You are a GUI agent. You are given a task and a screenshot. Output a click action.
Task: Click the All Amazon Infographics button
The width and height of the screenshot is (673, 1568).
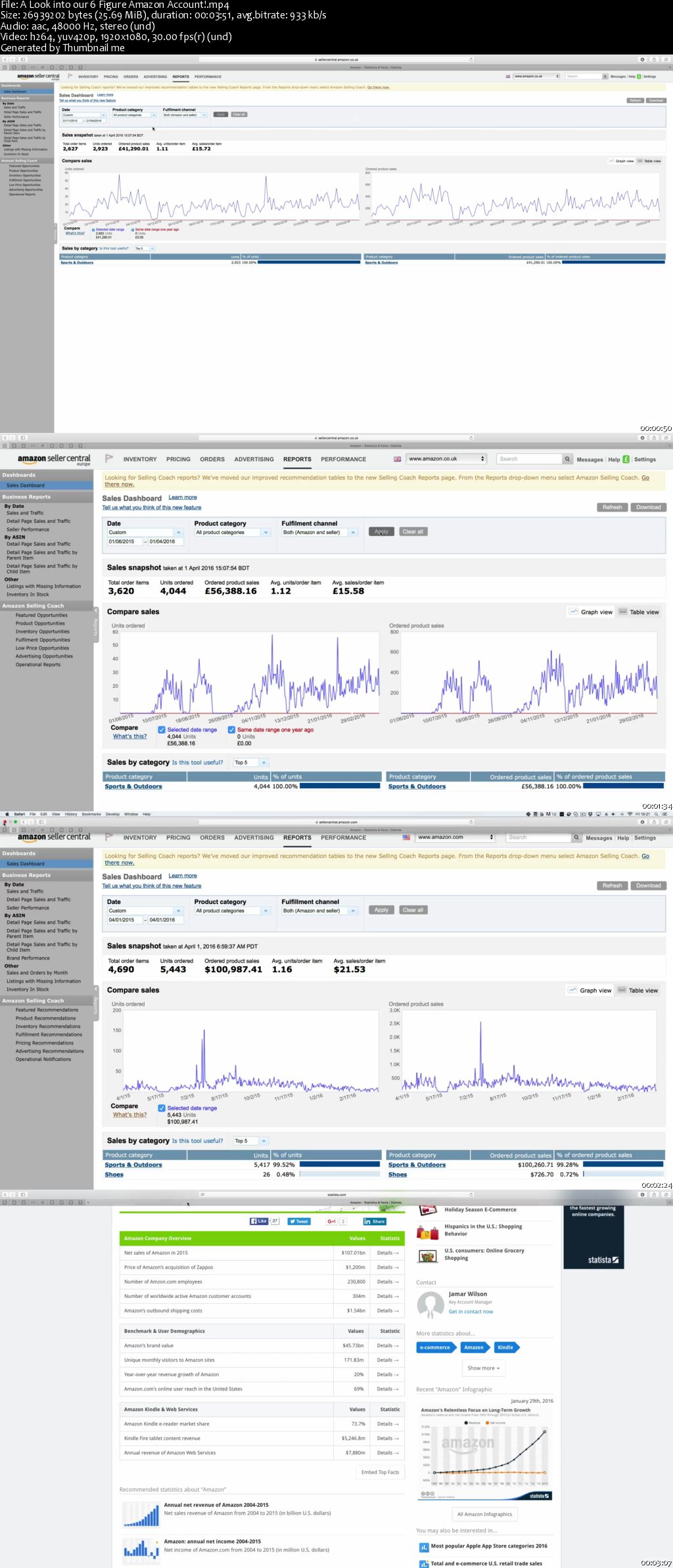(484, 1514)
